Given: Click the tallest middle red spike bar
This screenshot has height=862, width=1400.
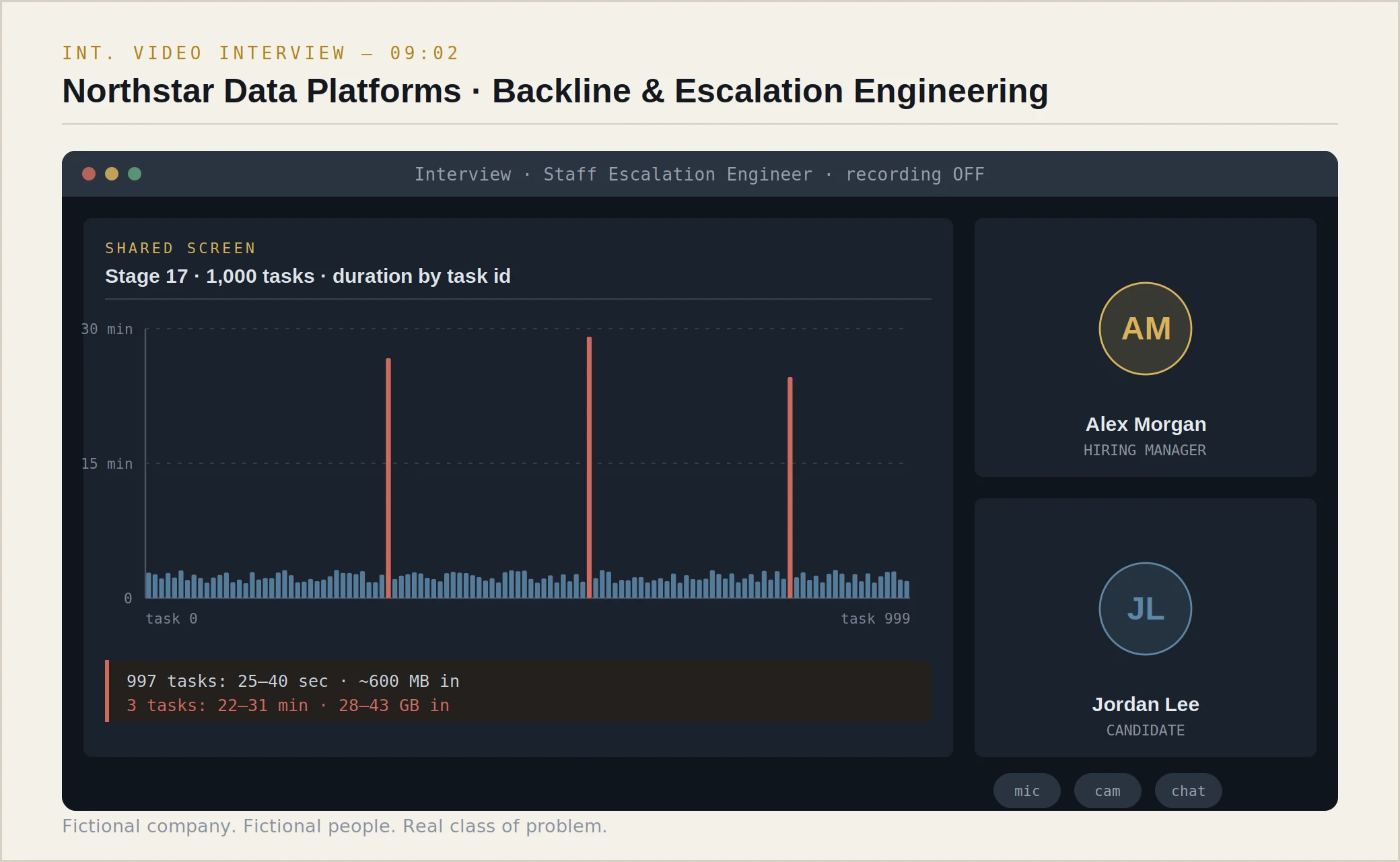Looking at the screenshot, I should point(589,467).
